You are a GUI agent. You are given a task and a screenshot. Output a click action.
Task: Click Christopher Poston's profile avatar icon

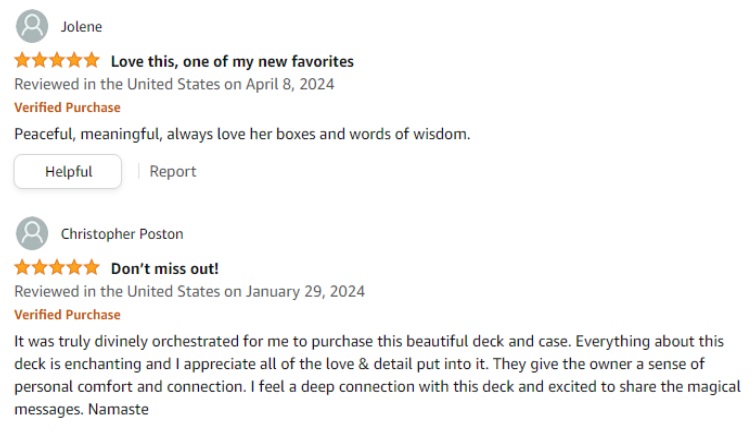[32, 234]
